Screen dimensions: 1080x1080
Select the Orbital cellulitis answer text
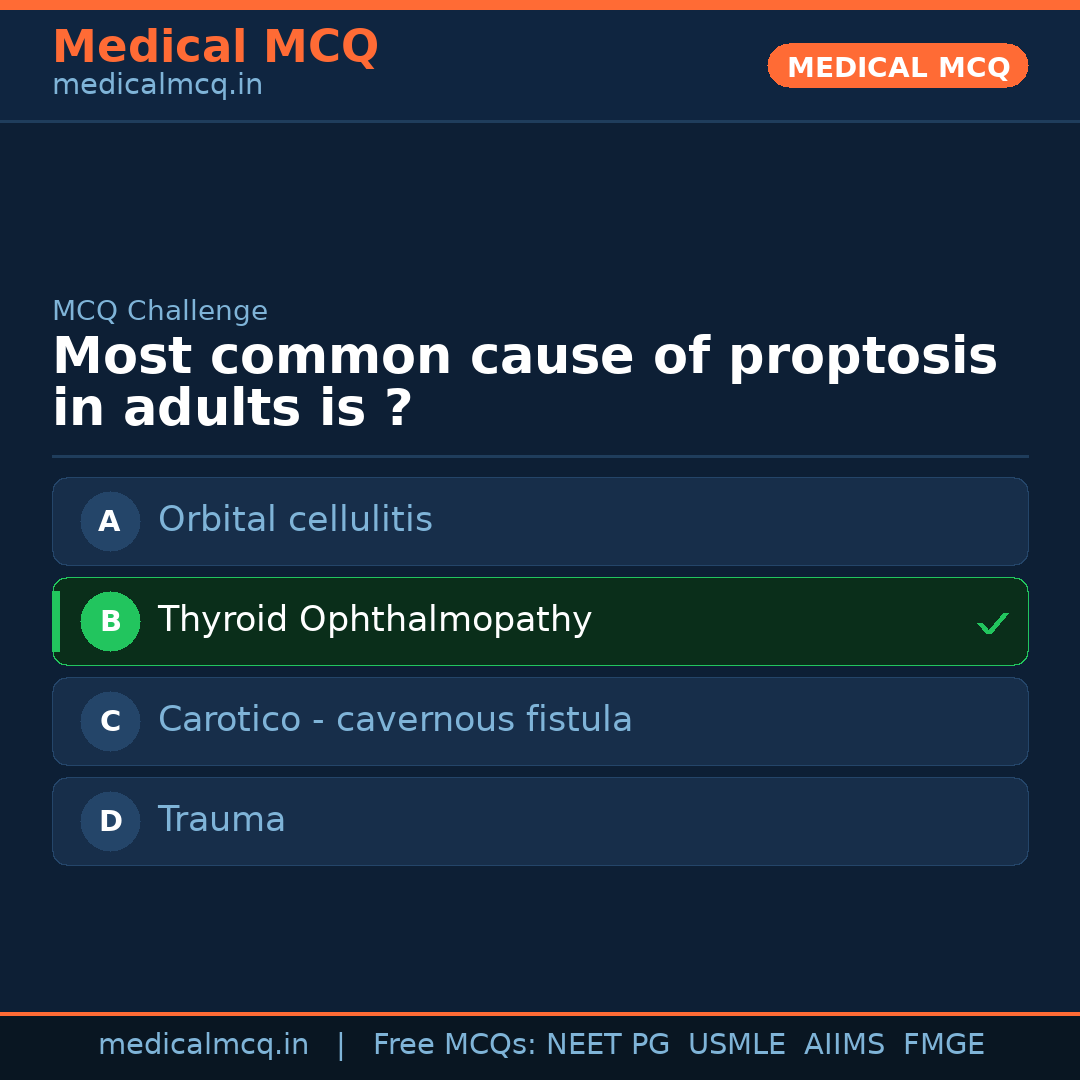[295, 520]
